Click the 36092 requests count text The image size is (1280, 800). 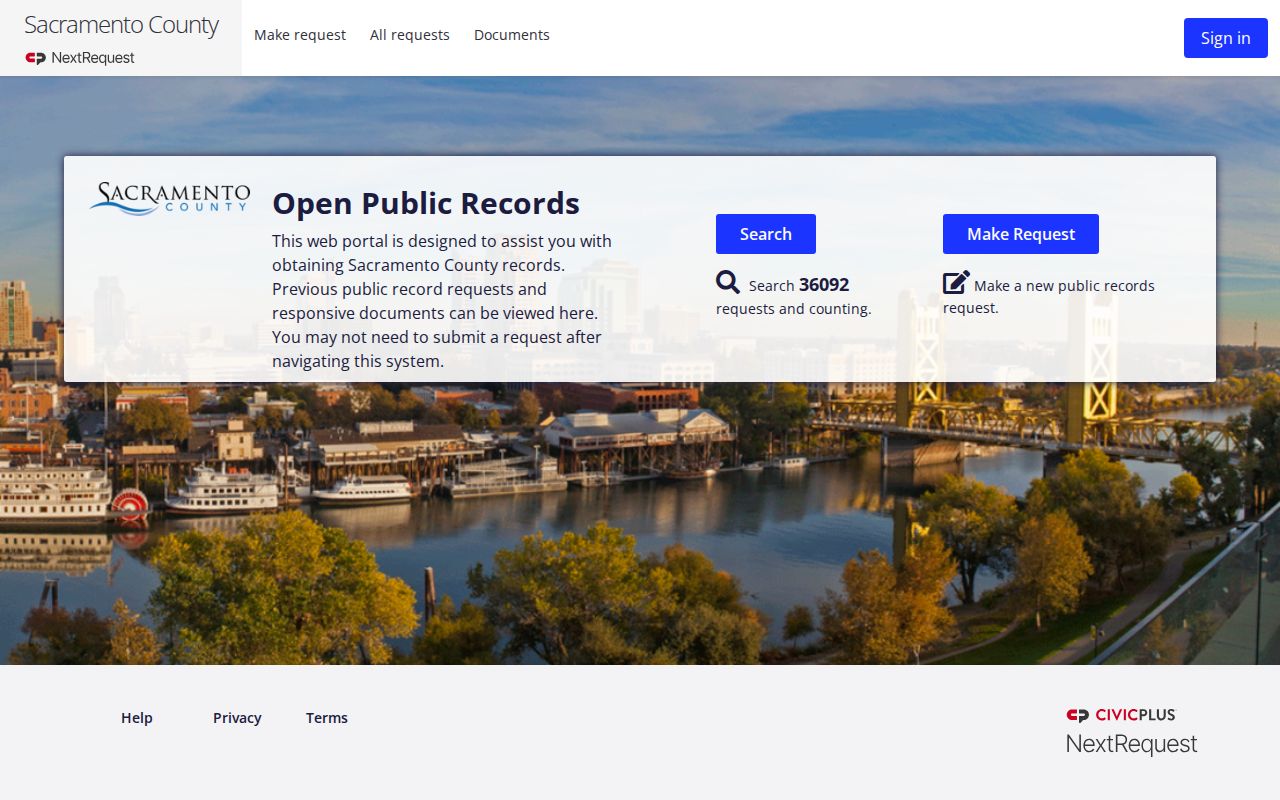(824, 285)
